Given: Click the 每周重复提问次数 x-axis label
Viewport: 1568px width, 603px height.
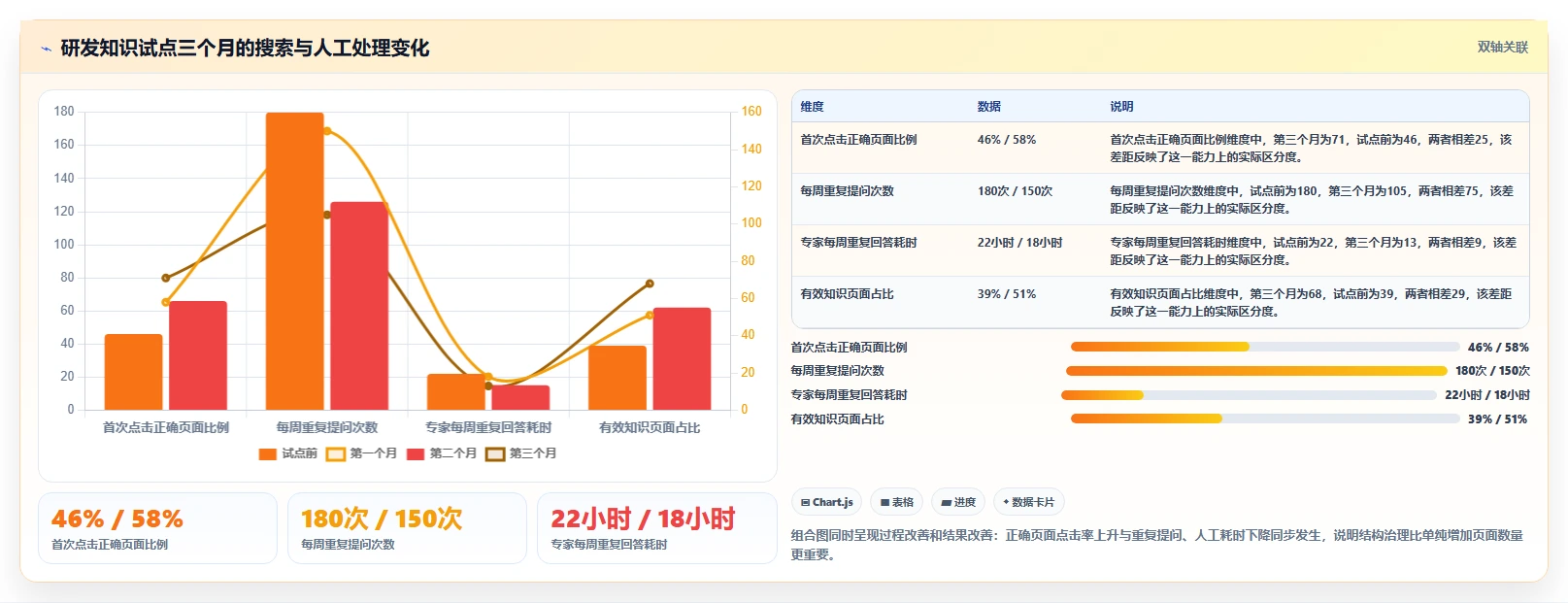Looking at the screenshot, I should coord(327,427).
